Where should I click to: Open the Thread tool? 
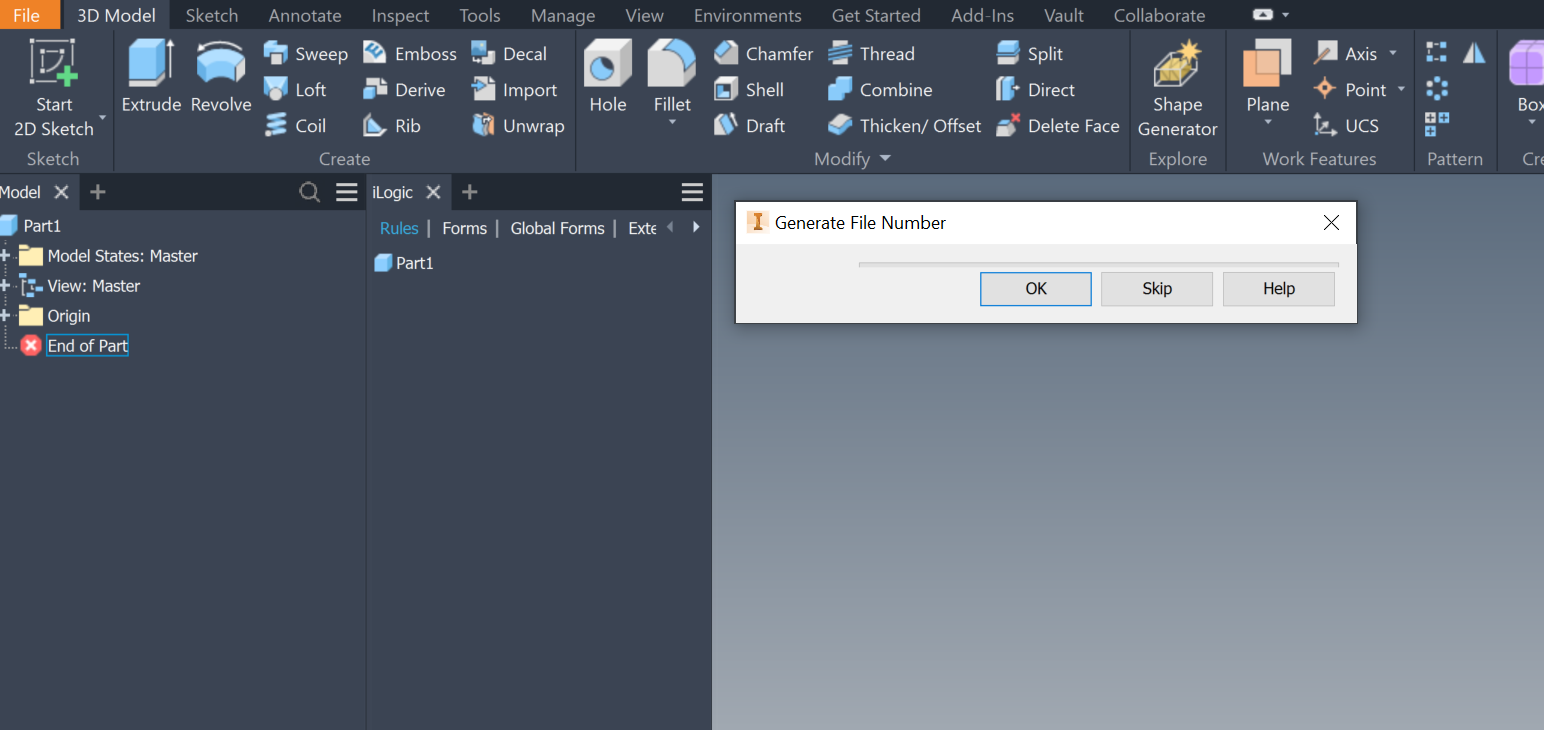[x=871, y=53]
